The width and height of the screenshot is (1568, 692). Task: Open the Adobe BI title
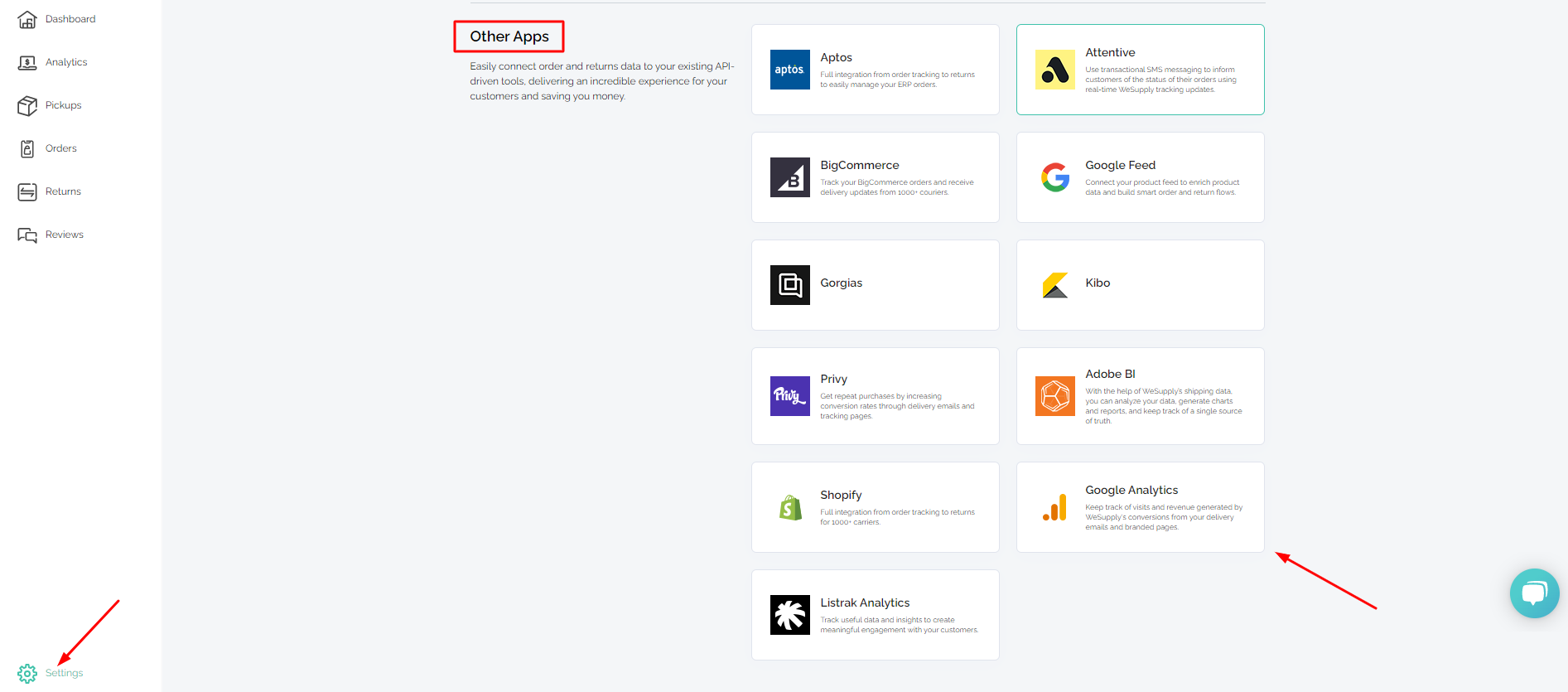1111,374
